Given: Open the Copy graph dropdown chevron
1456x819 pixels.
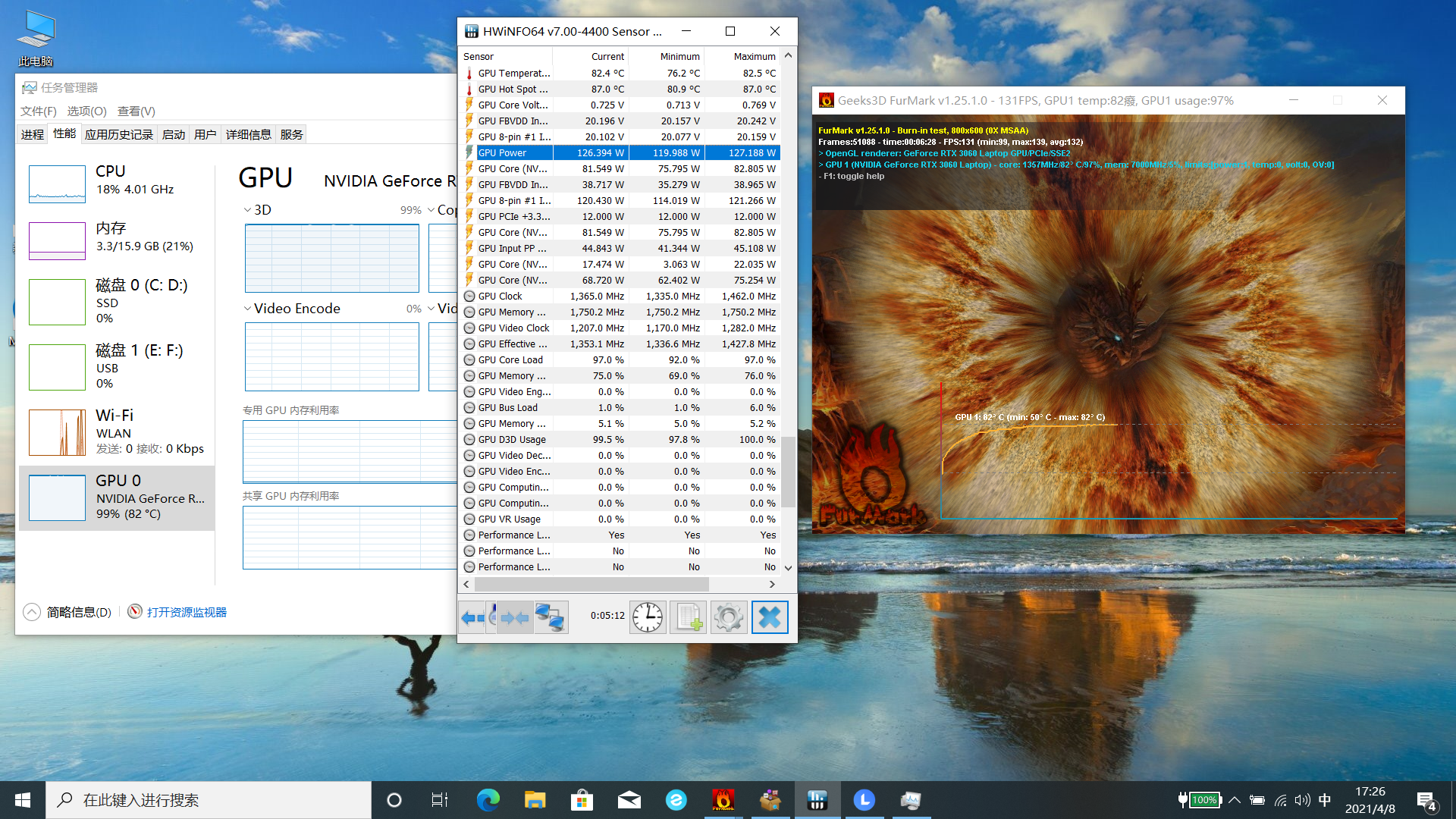Looking at the screenshot, I should point(431,210).
